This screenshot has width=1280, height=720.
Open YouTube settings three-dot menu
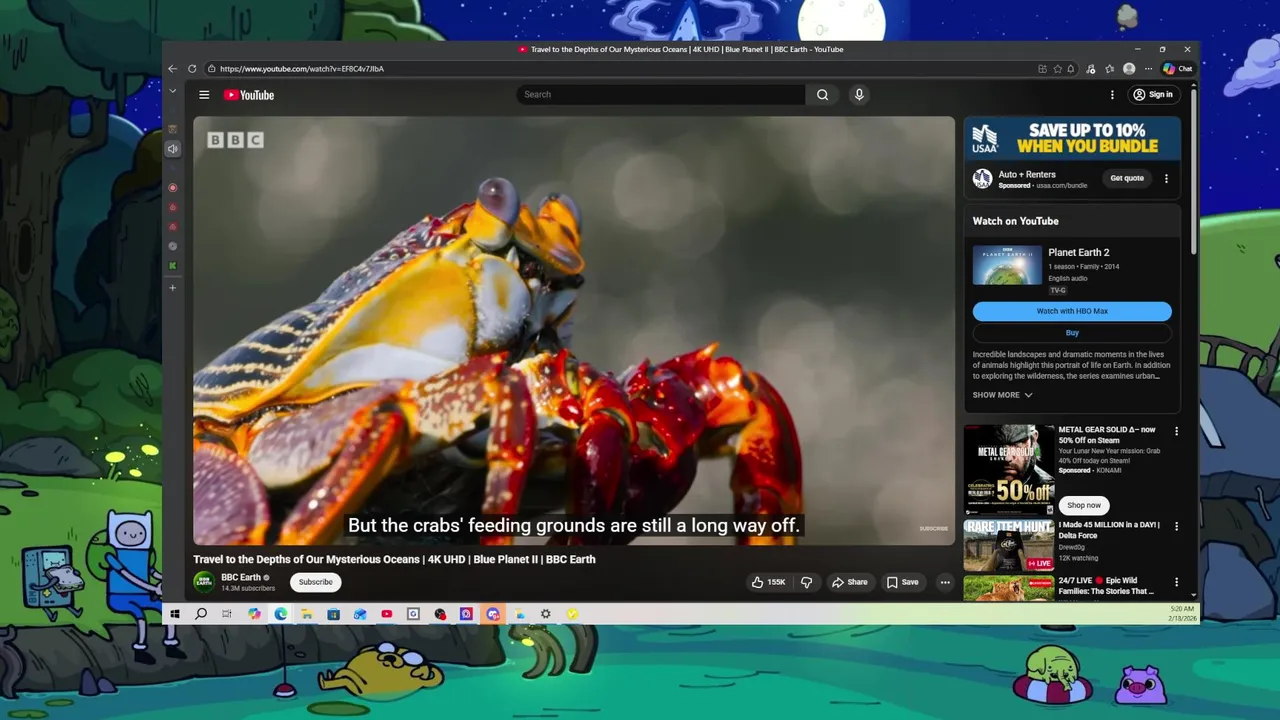click(x=1112, y=95)
